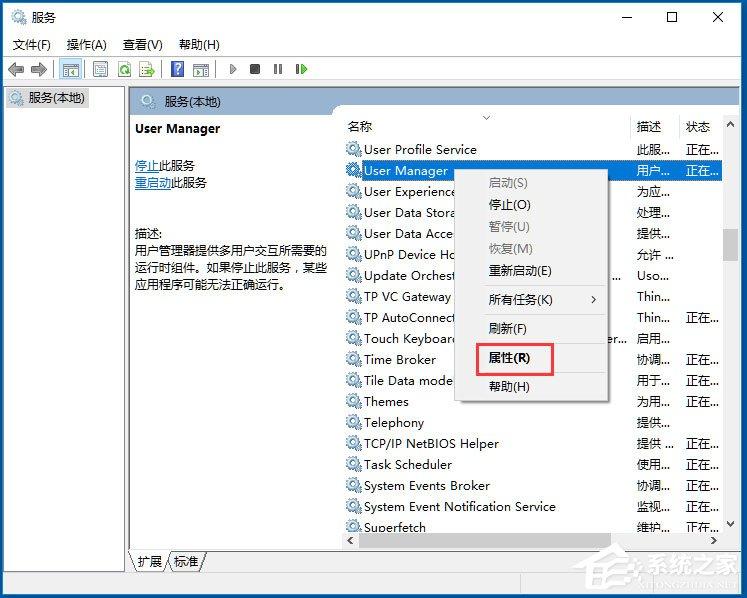The height and width of the screenshot is (598, 747).
Task: Select System Event Notification Service name
Action: [460, 506]
